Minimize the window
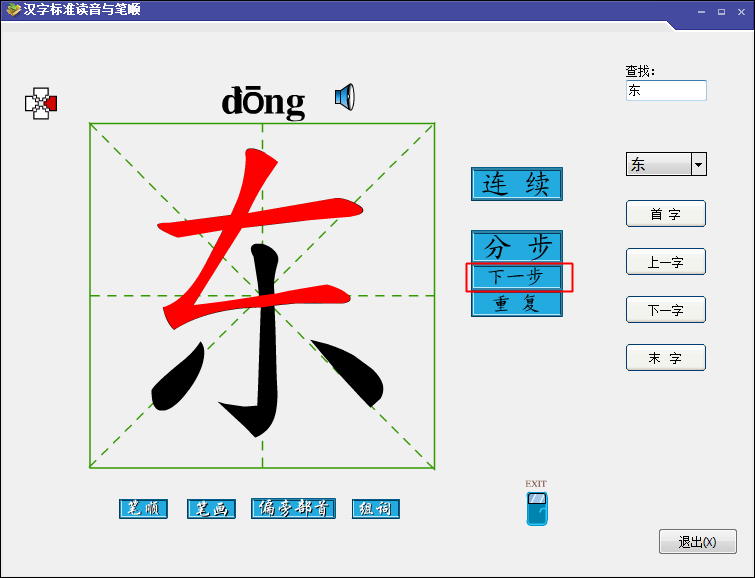755x578 pixels. [702, 12]
